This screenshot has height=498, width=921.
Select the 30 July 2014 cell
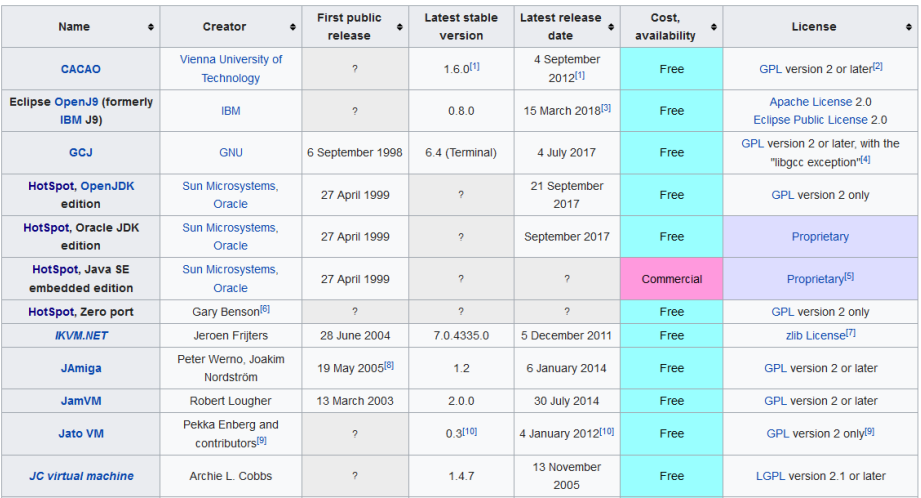[567, 401]
